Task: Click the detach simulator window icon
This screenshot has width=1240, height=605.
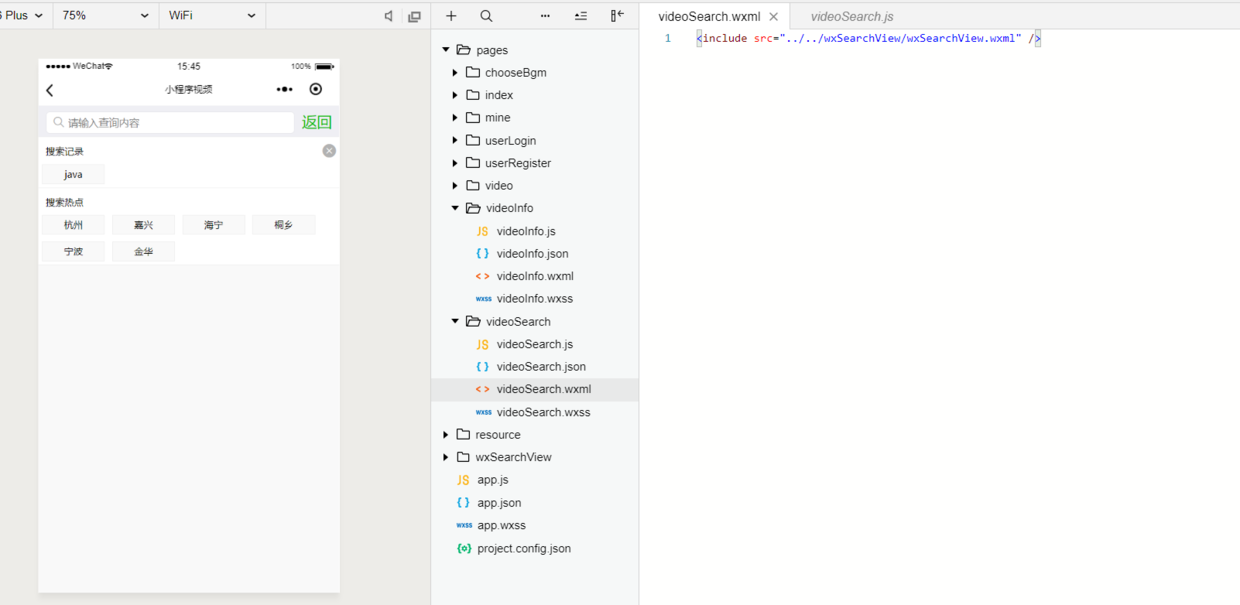Action: coord(414,16)
